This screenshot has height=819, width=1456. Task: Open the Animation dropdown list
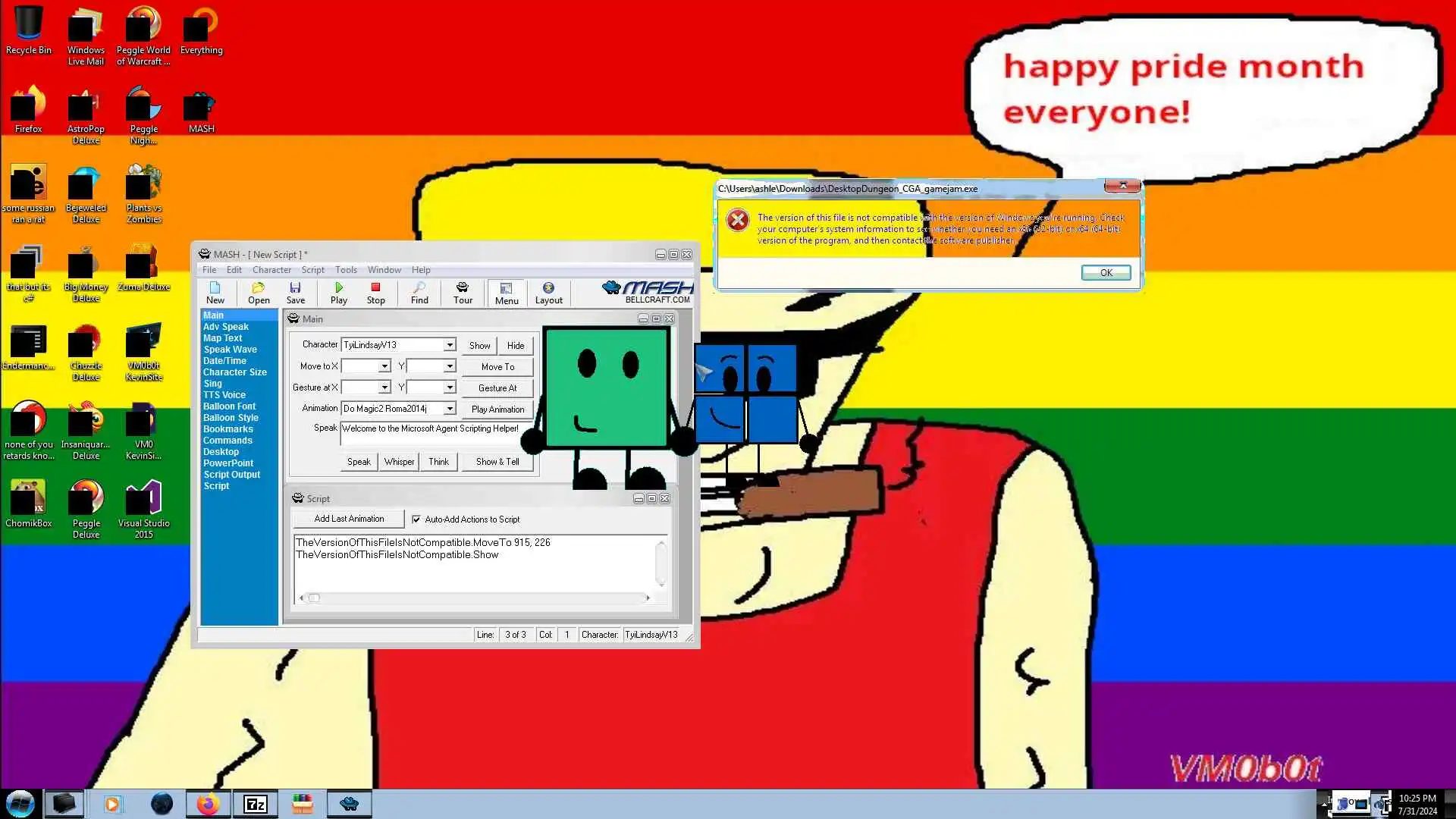coord(450,409)
